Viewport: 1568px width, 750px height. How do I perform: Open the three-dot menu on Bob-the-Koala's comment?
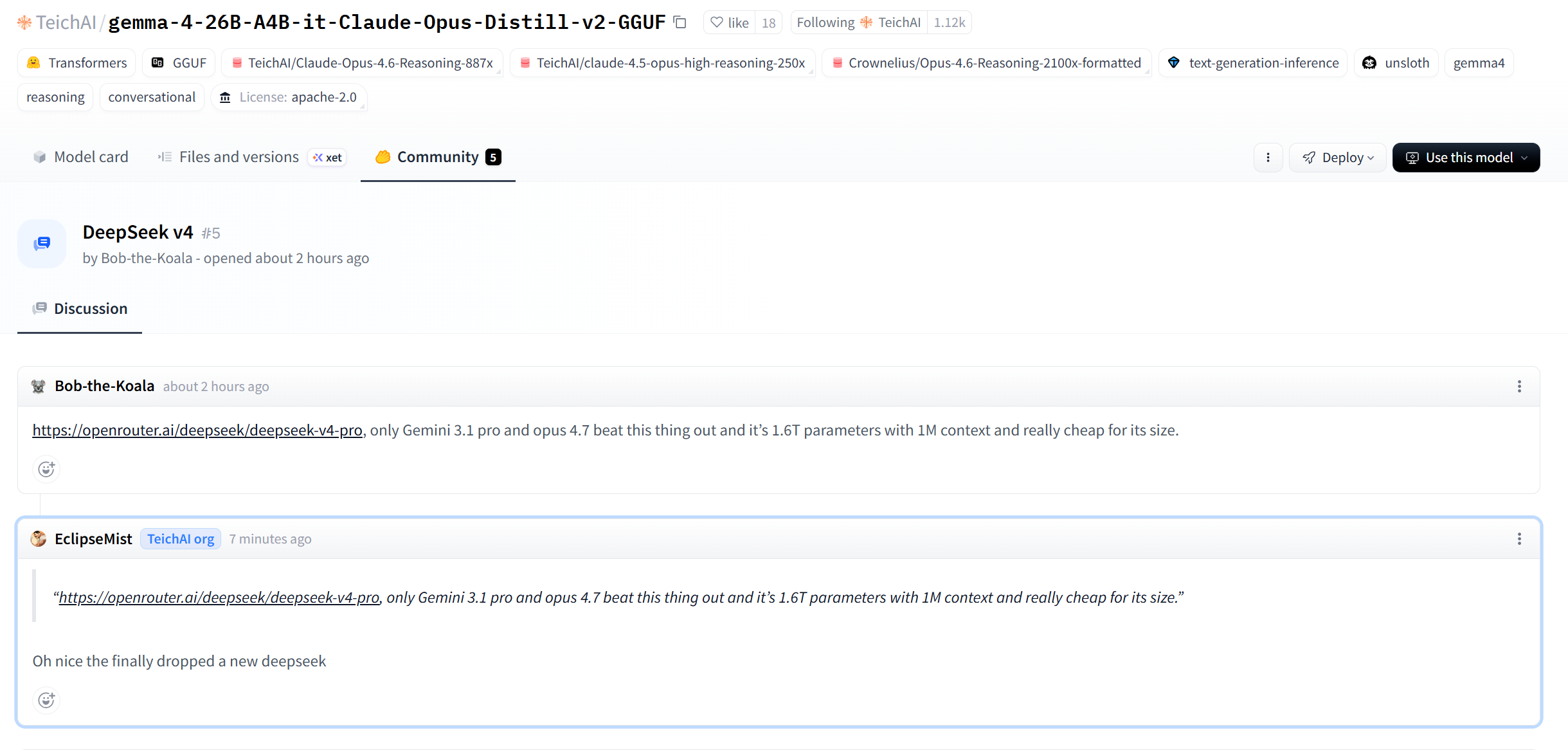[x=1519, y=386]
